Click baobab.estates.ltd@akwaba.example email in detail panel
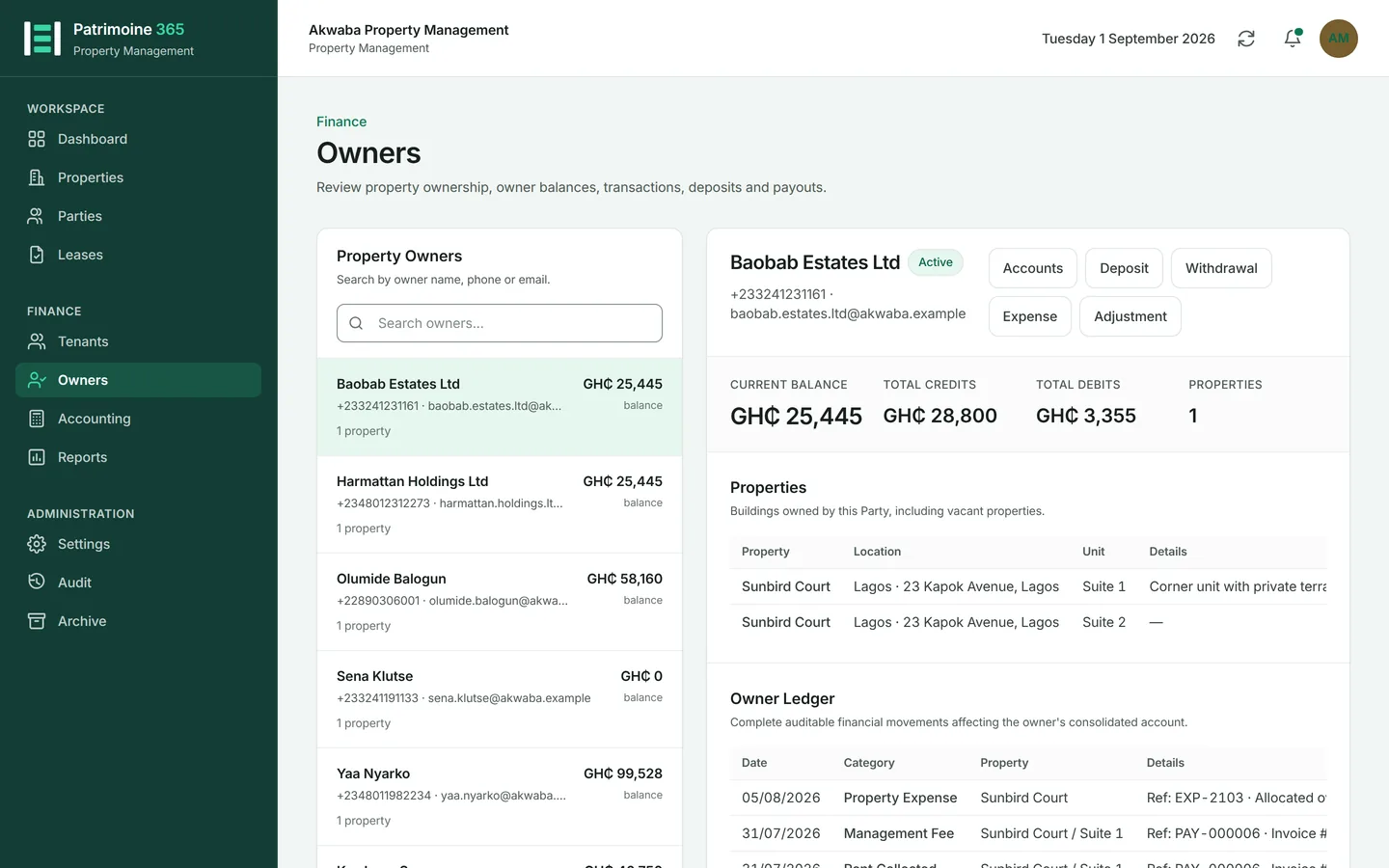Screen dimensions: 1389x868 pyautogui.click(x=848, y=313)
